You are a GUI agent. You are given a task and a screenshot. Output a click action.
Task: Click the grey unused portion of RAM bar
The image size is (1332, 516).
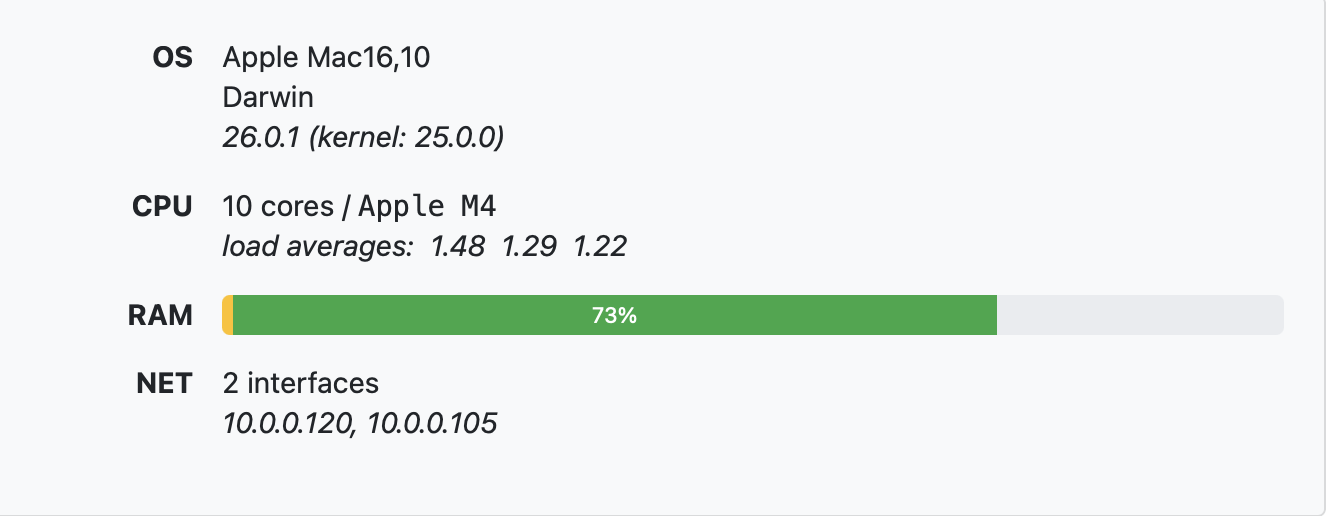(1140, 316)
